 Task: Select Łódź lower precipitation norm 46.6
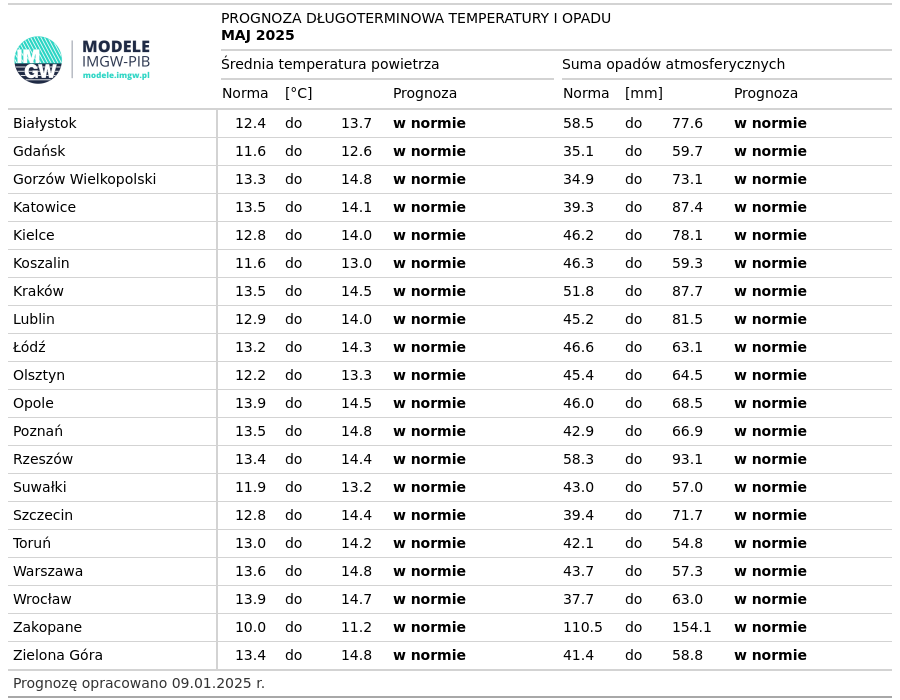(579, 347)
